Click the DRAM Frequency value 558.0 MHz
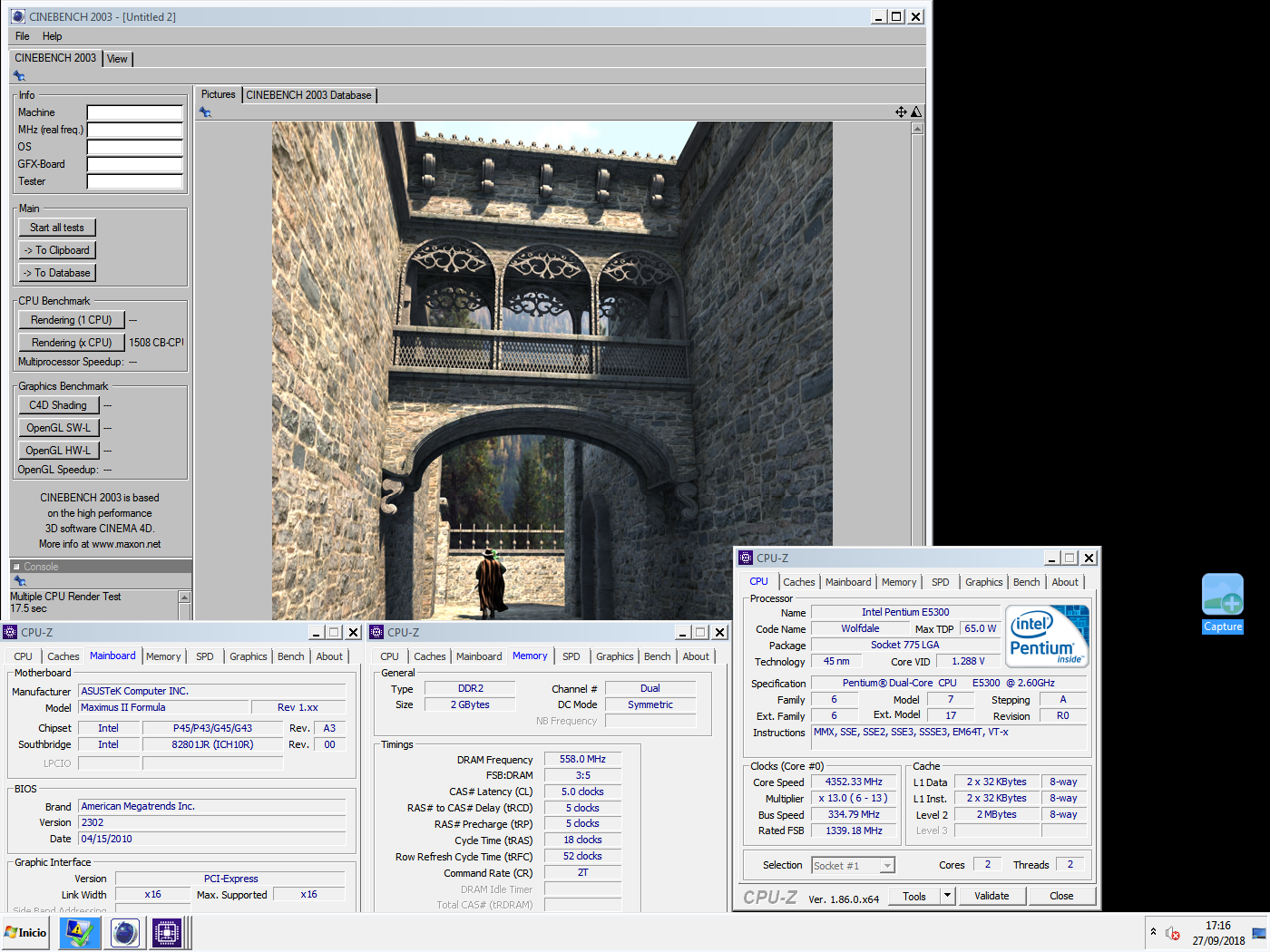The image size is (1270, 952). (x=582, y=760)
